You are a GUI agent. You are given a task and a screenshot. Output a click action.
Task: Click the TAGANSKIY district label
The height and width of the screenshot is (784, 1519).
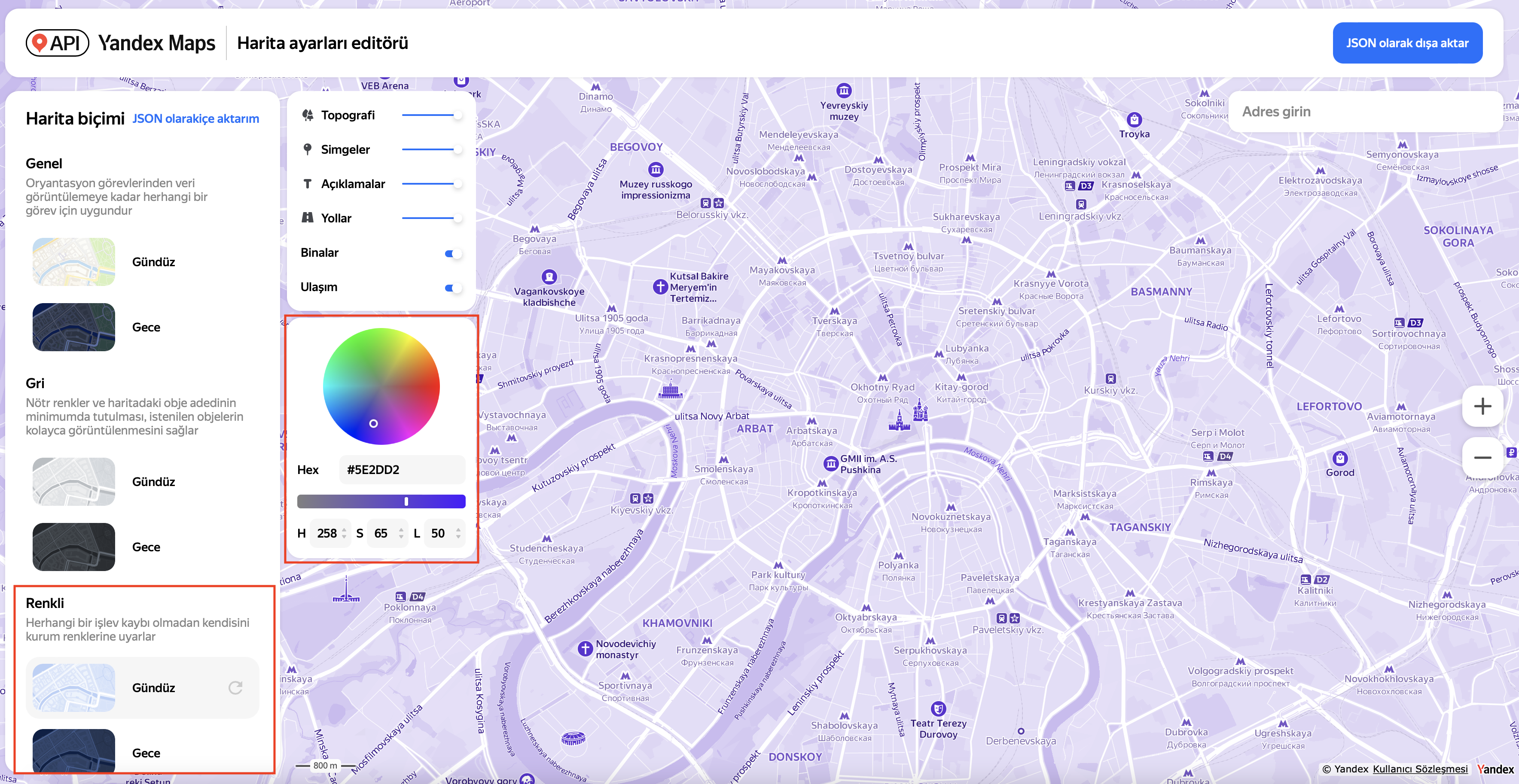click(1139, 527)
